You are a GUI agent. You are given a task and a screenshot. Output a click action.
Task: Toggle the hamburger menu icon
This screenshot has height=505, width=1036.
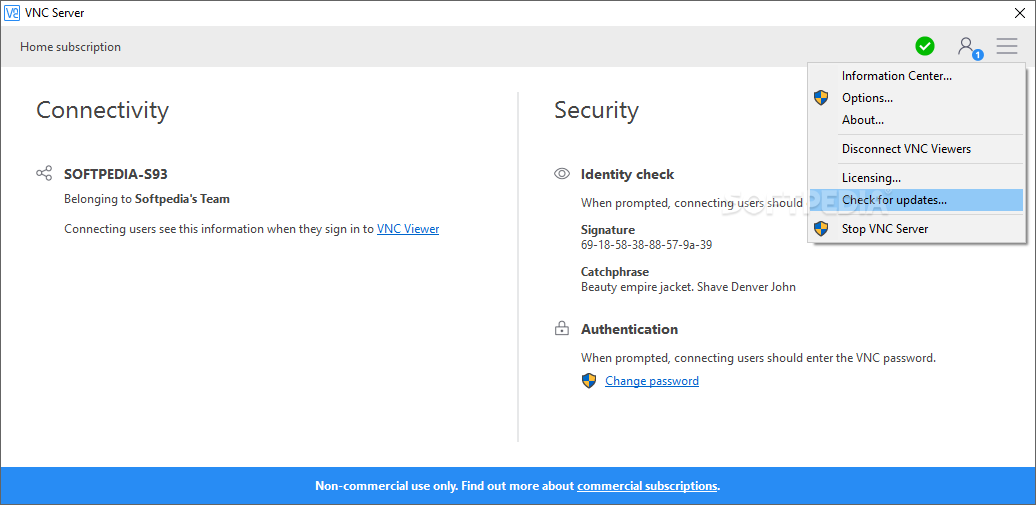coord(1007,46)
